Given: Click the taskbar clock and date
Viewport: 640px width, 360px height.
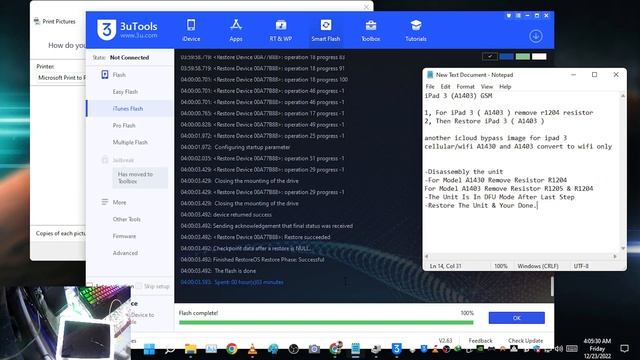Looking at the screenshot, I should pos(597,349).
